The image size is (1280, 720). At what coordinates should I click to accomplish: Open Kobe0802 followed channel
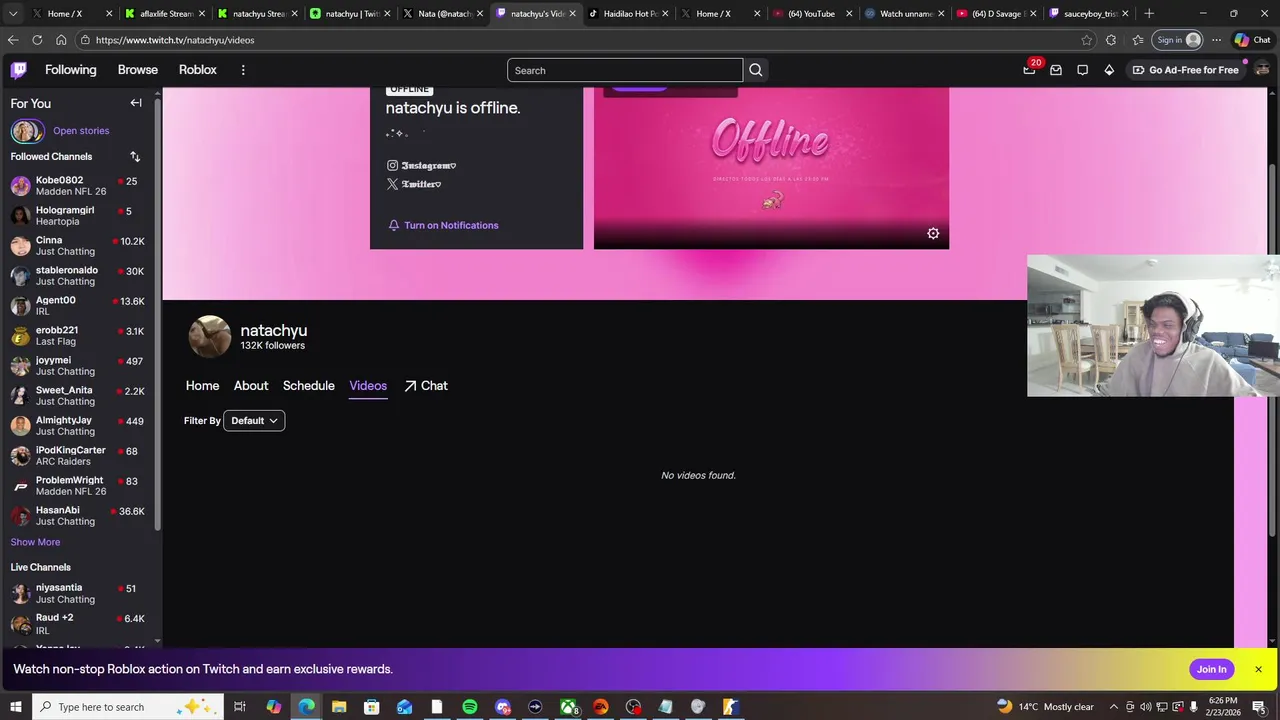79,186
